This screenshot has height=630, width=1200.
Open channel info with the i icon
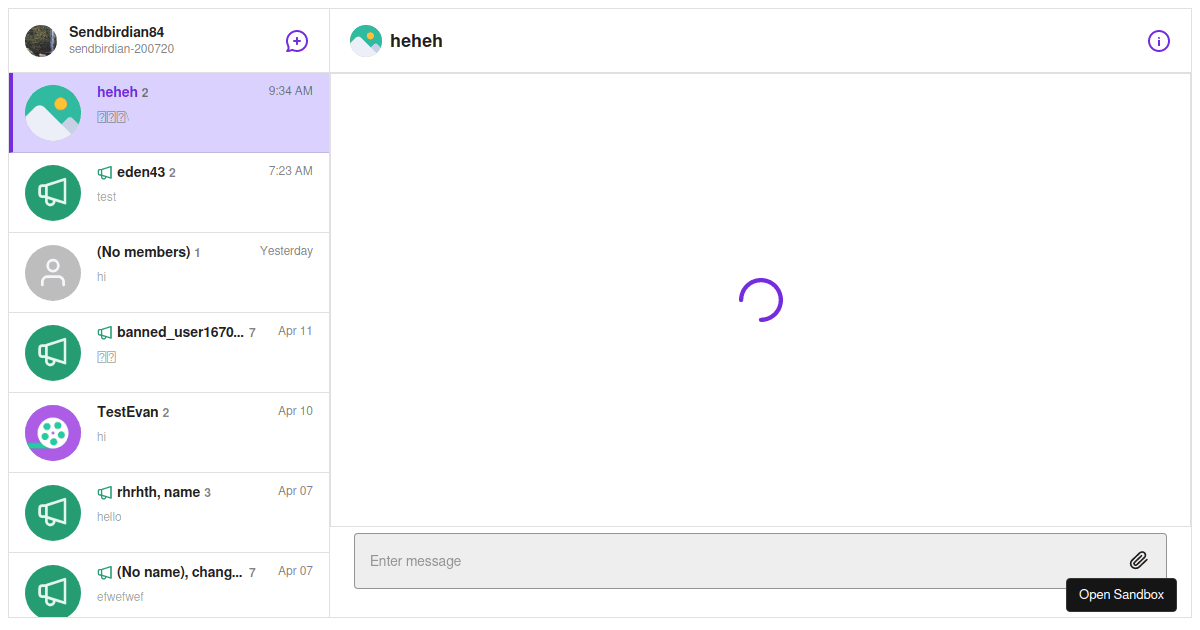coord(1159,41)
